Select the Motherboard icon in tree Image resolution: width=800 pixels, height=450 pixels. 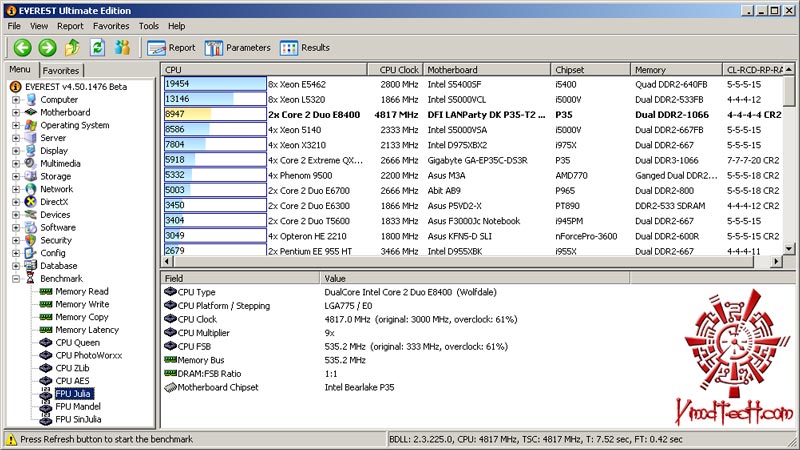(x=31, y=112)
